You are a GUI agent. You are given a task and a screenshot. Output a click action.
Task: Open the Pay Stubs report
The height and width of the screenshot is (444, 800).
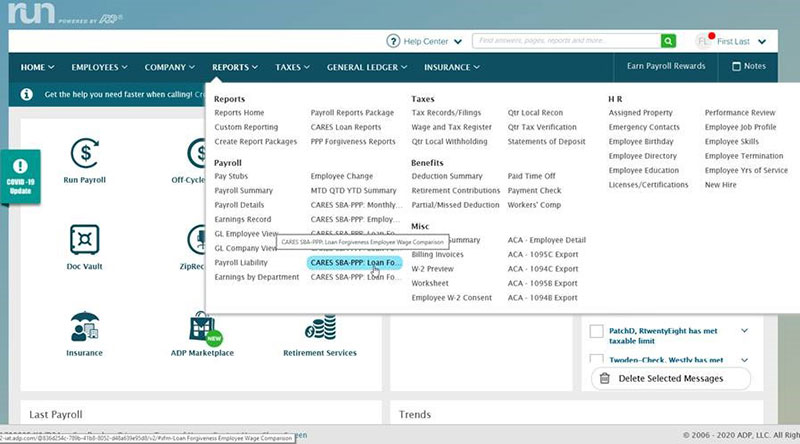231,176
